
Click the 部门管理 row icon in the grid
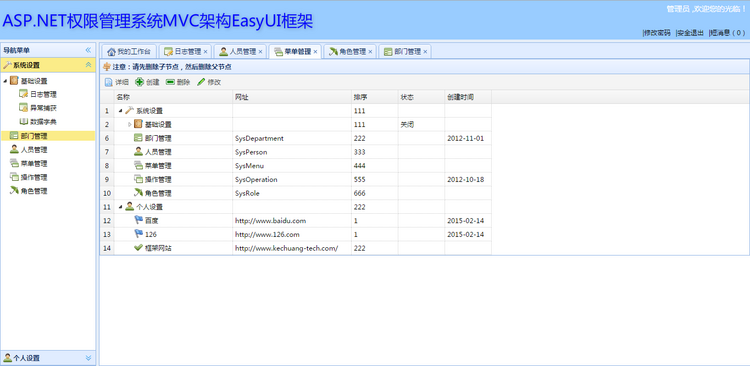click(138, 138)
